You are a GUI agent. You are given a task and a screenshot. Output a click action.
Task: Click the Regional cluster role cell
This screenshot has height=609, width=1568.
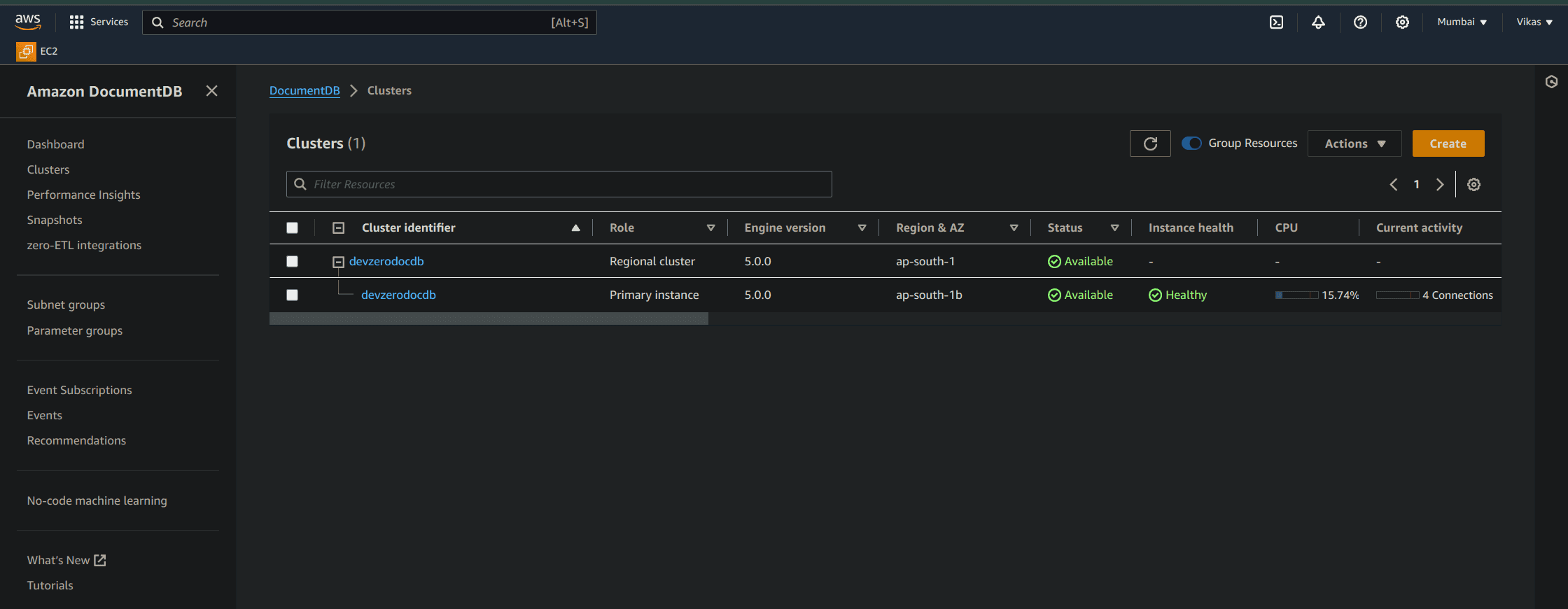pyautogui.click(x=652, y=261)
